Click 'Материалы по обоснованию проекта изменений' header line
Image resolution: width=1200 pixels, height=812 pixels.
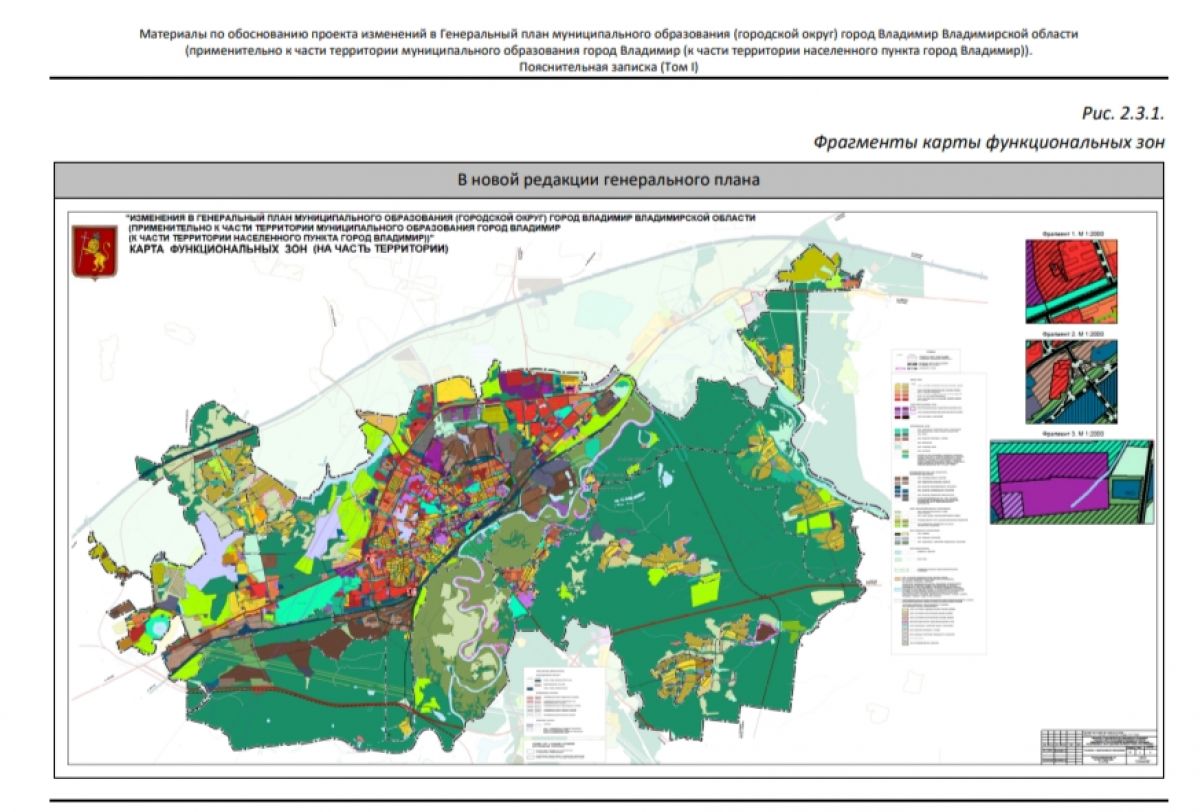click(x=609, y=33)
